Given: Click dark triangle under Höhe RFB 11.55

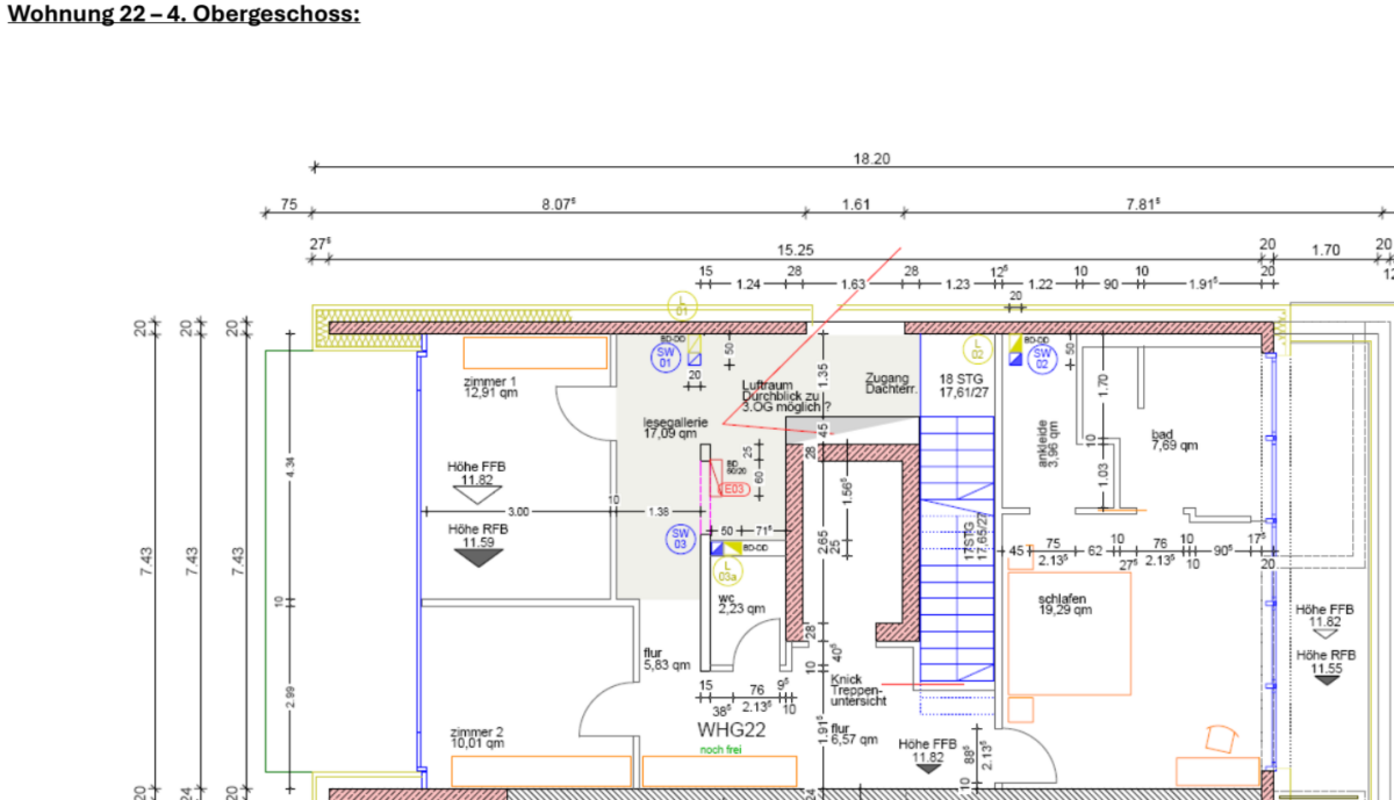Looking at the screenshot, I should 1327,680.
